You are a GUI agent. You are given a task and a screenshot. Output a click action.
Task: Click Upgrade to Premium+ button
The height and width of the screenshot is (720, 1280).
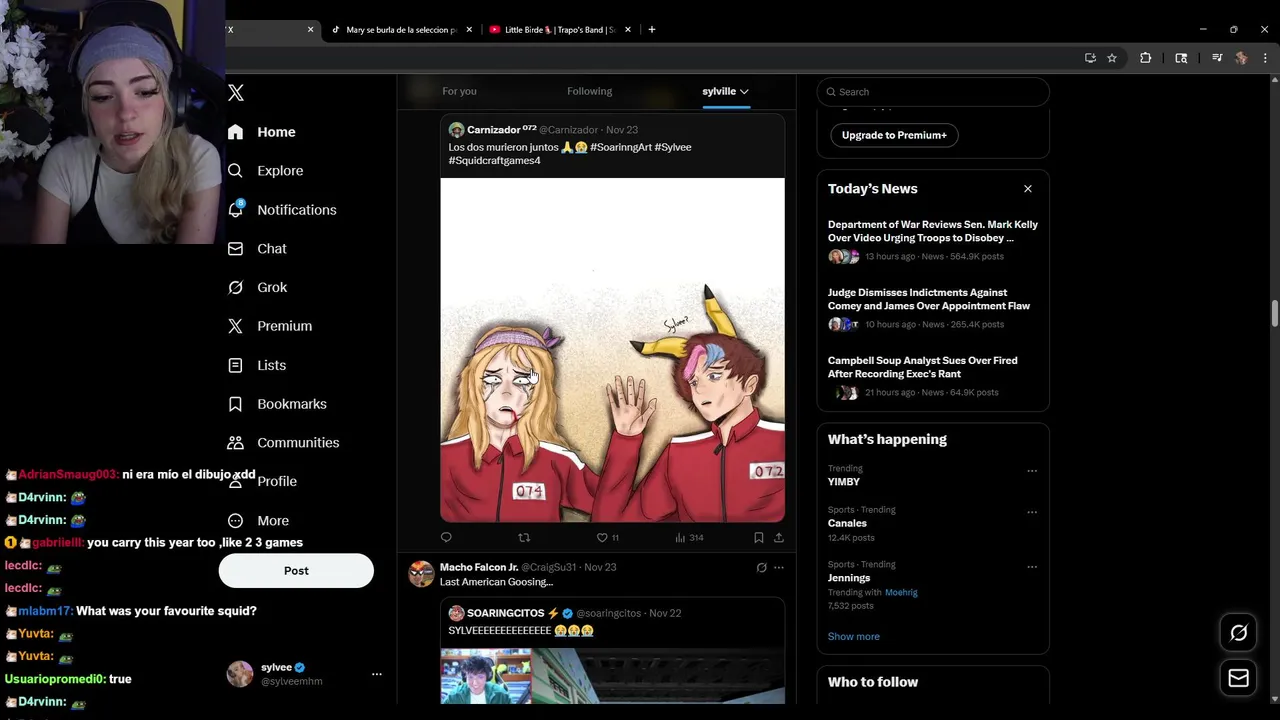pos(894,135)
